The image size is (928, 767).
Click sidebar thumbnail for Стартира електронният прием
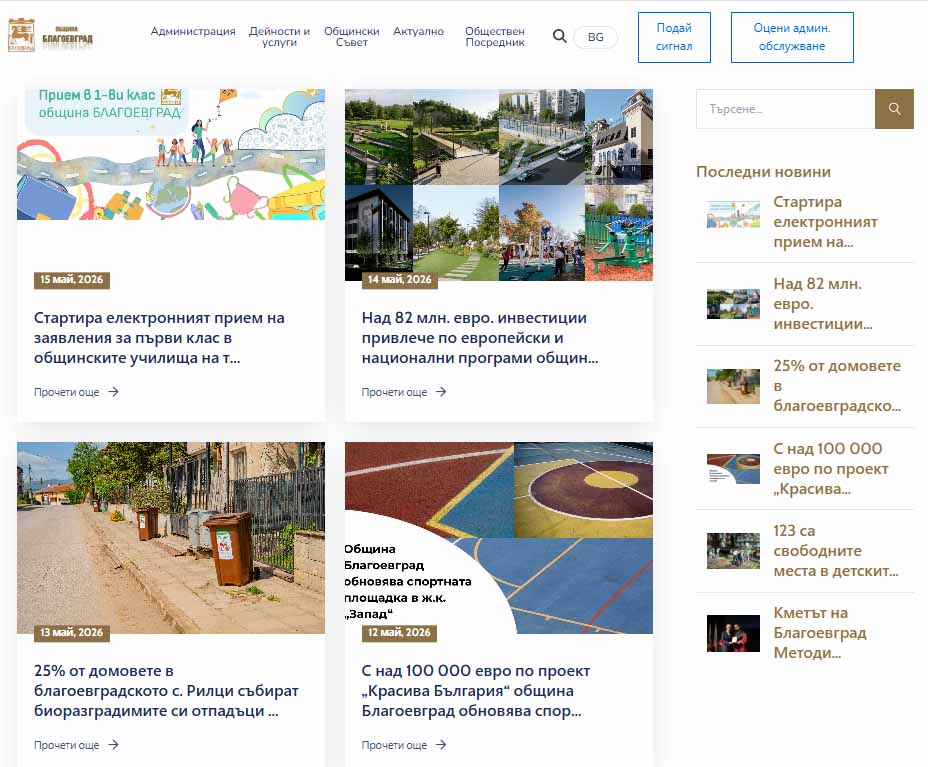tap(733, 214)
